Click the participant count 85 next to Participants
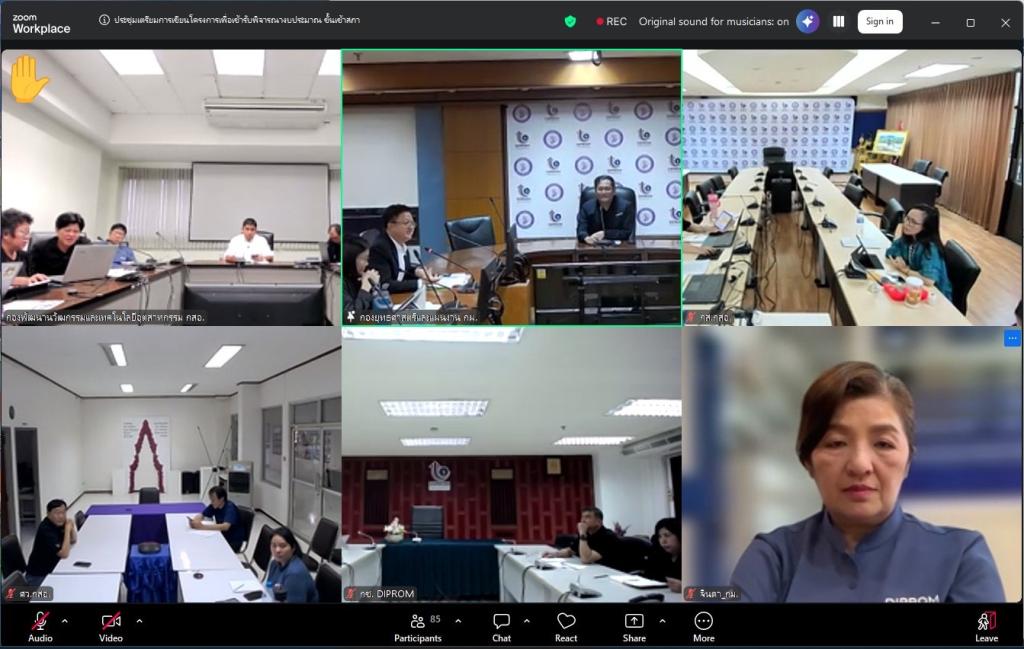 436,619
